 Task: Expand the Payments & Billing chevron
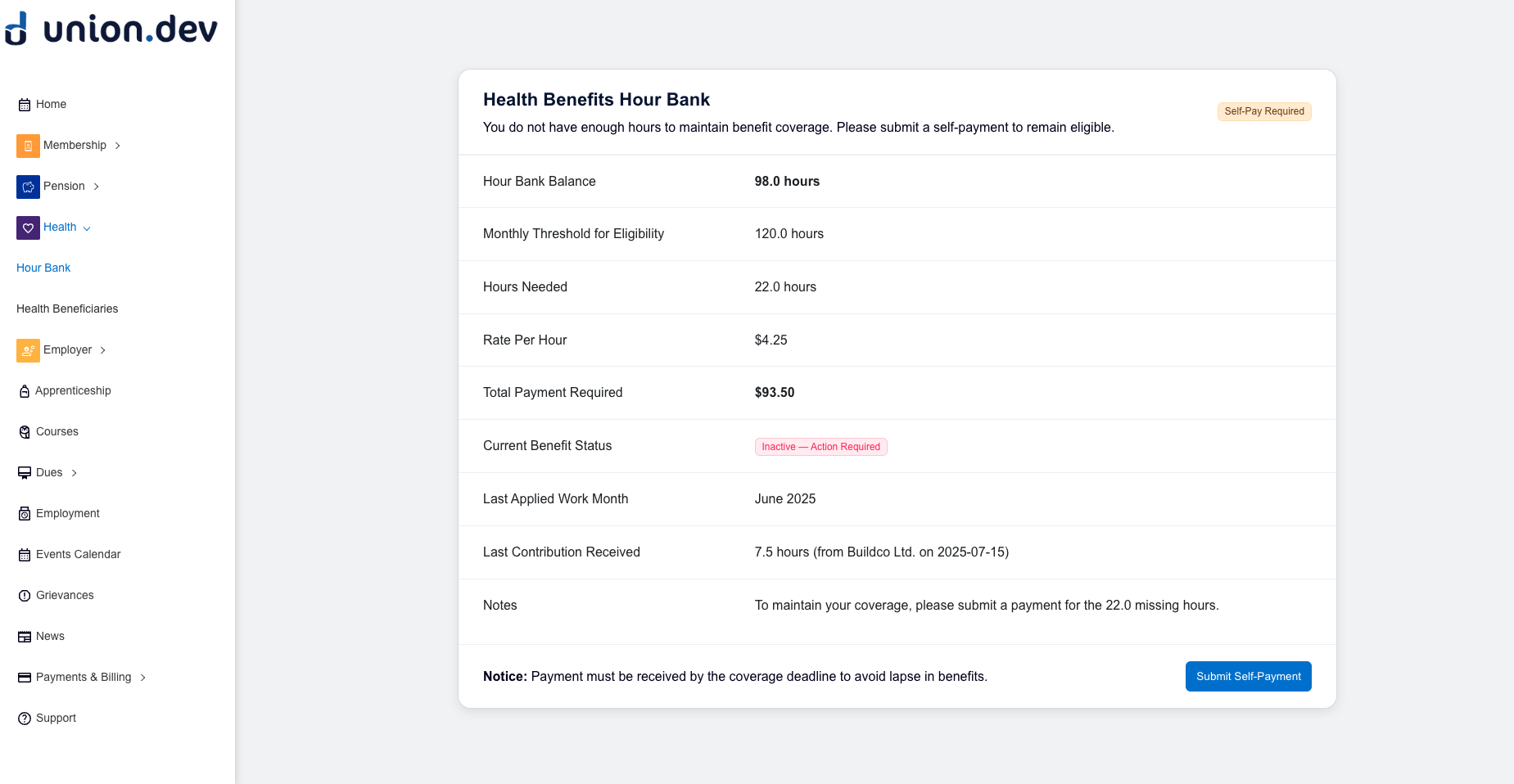tap(143, 678)
